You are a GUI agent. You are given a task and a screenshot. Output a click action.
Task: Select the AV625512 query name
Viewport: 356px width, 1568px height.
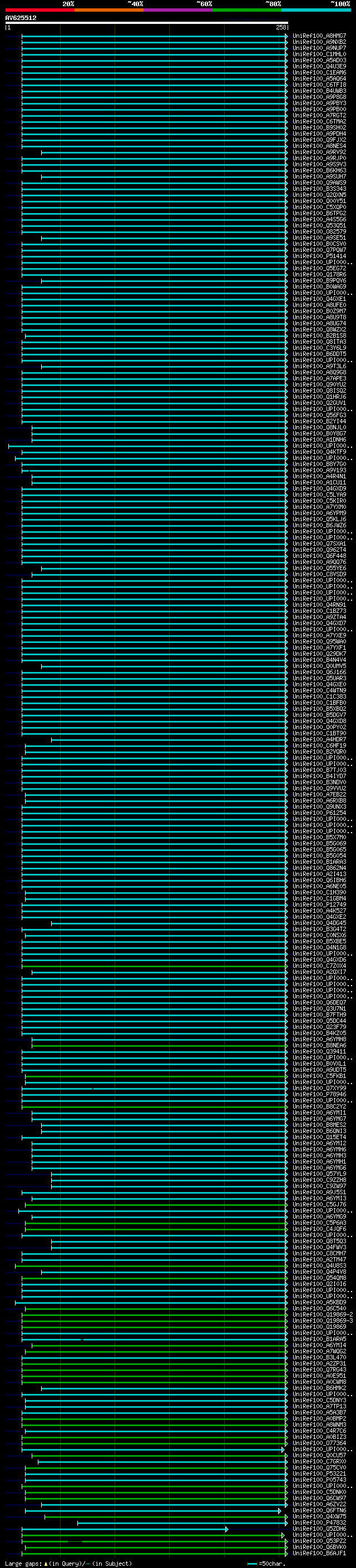[x=21, y=18]
